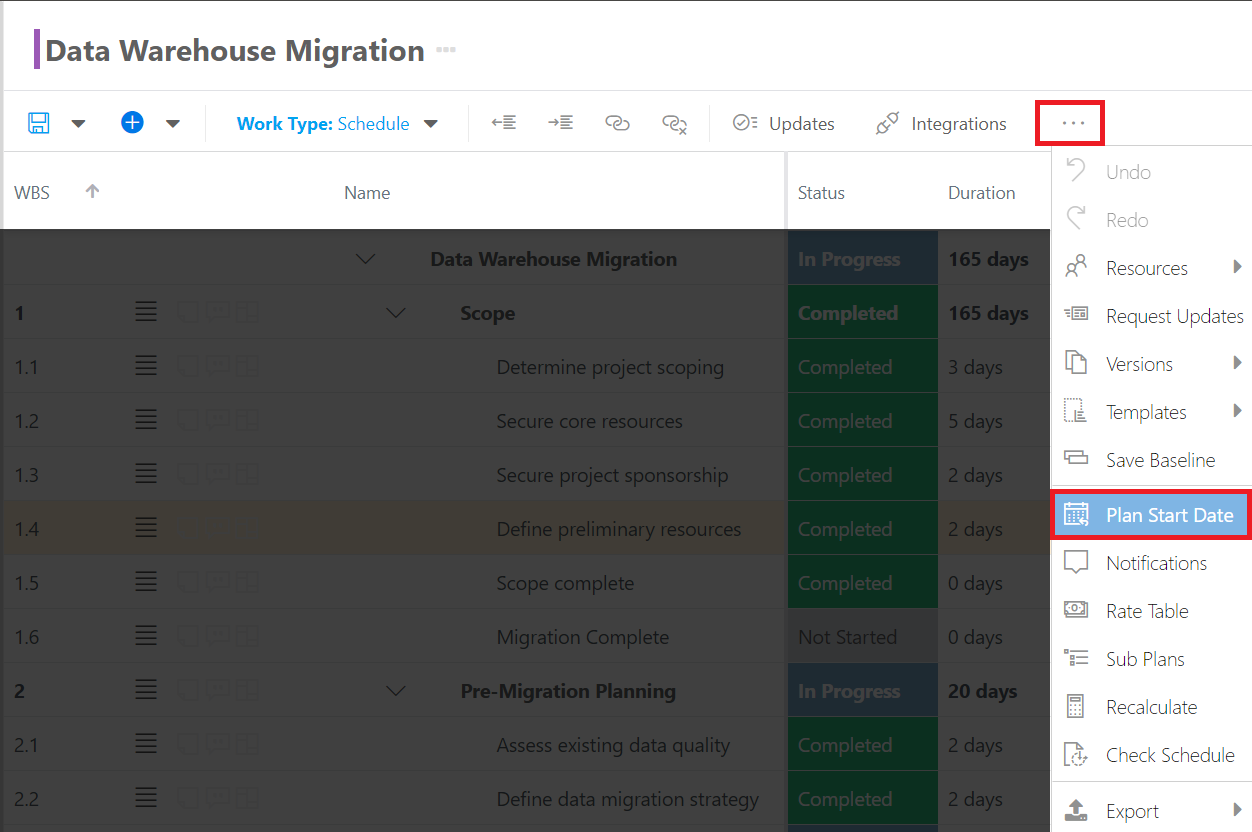Click the ellipsis beside project title
The height and width of the screenshot is (832, 1252).
click(446, 49)
